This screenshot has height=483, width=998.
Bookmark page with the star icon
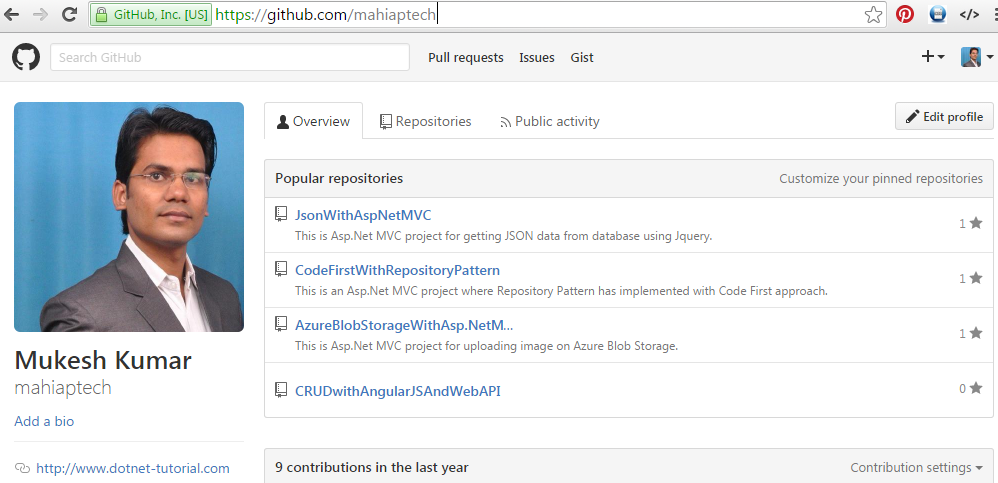click(874, 15)
